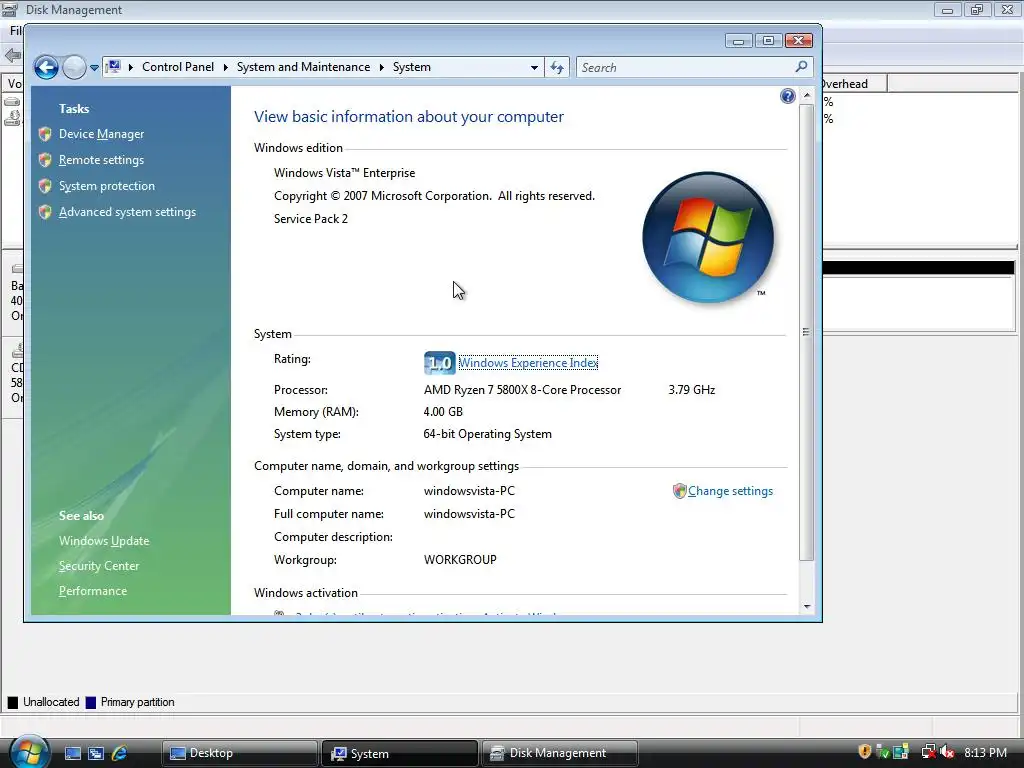Click the Windows Vista logo image
This screenshot has width=1024, height=768.
(708, 237)
